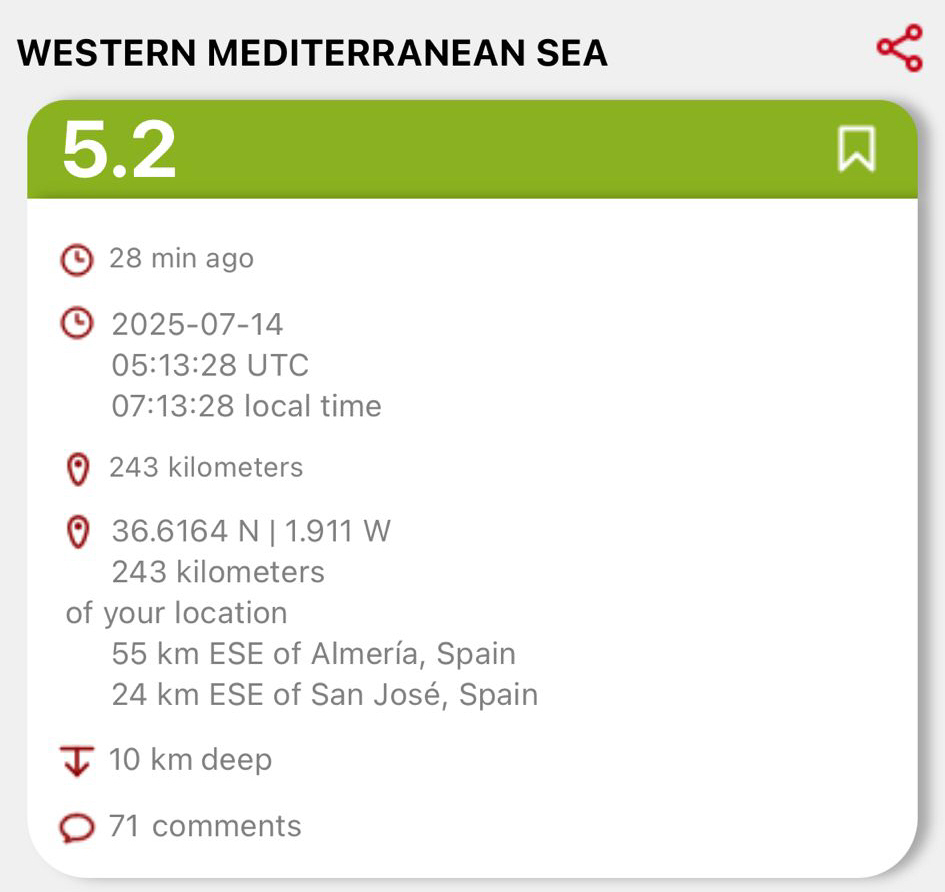
Task: Click the clock icon next to 2025-07-14
Action: pos(77,323)
